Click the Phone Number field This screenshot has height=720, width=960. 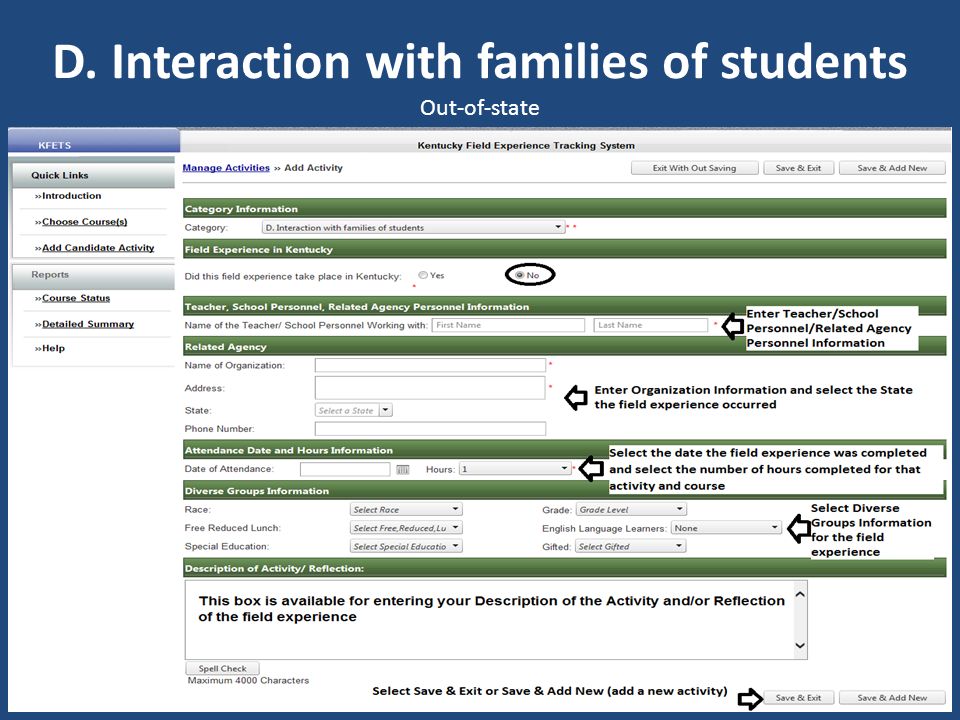[x=430, y=429]
